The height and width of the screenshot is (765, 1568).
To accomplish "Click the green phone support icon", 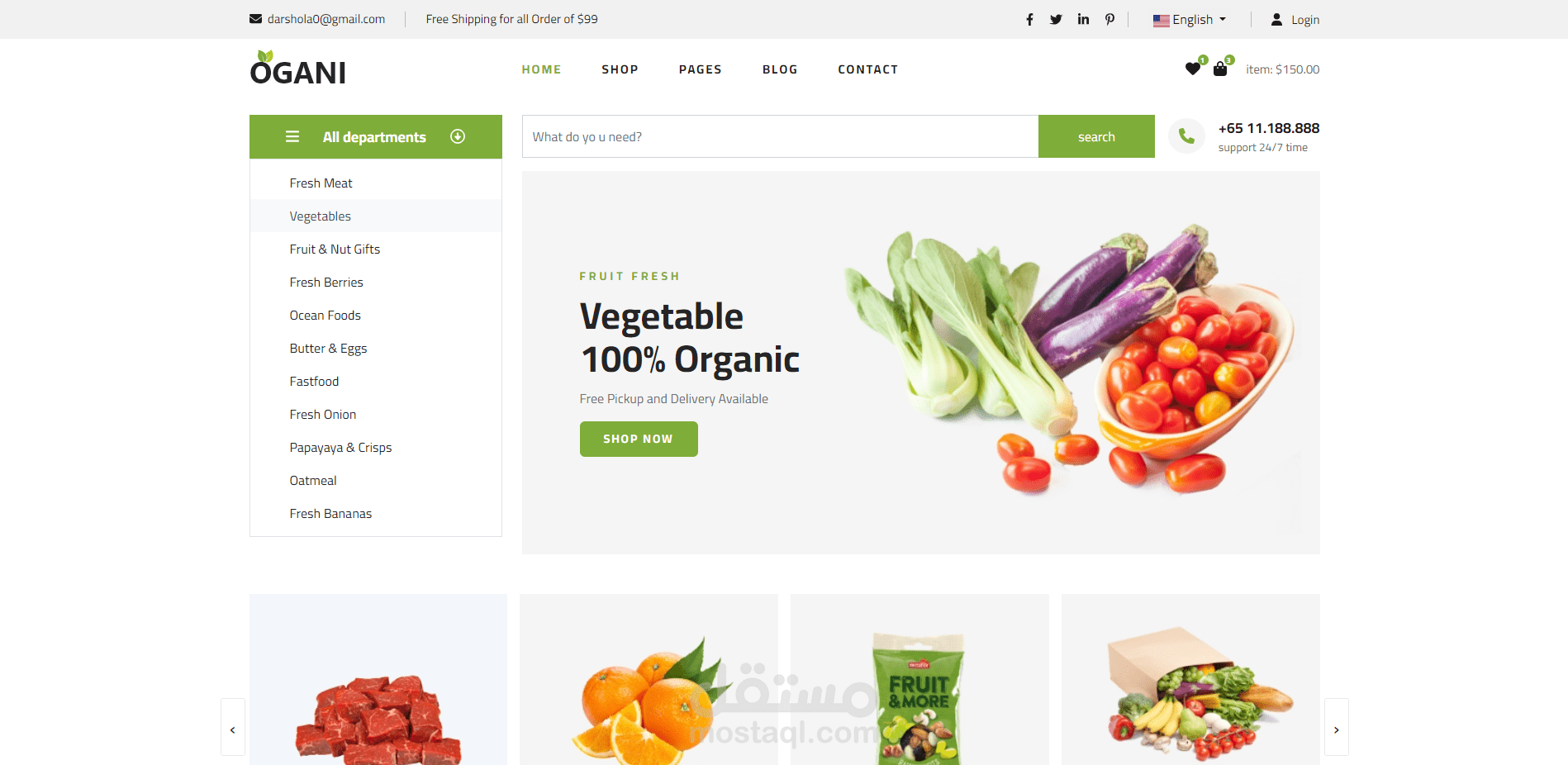I will pos(1186,136).
